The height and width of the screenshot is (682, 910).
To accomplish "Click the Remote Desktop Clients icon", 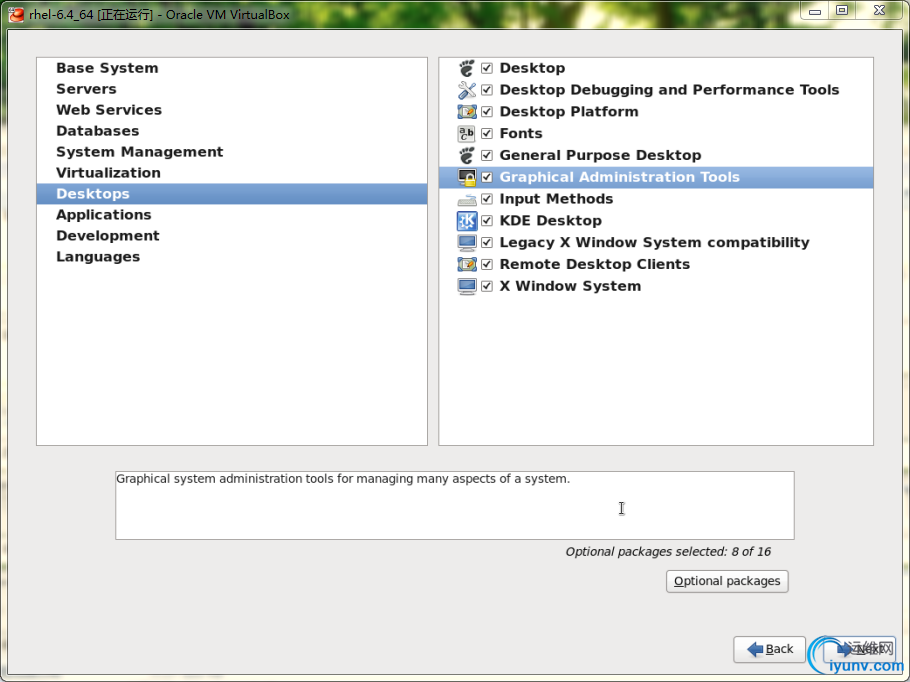I will (467, 264).
